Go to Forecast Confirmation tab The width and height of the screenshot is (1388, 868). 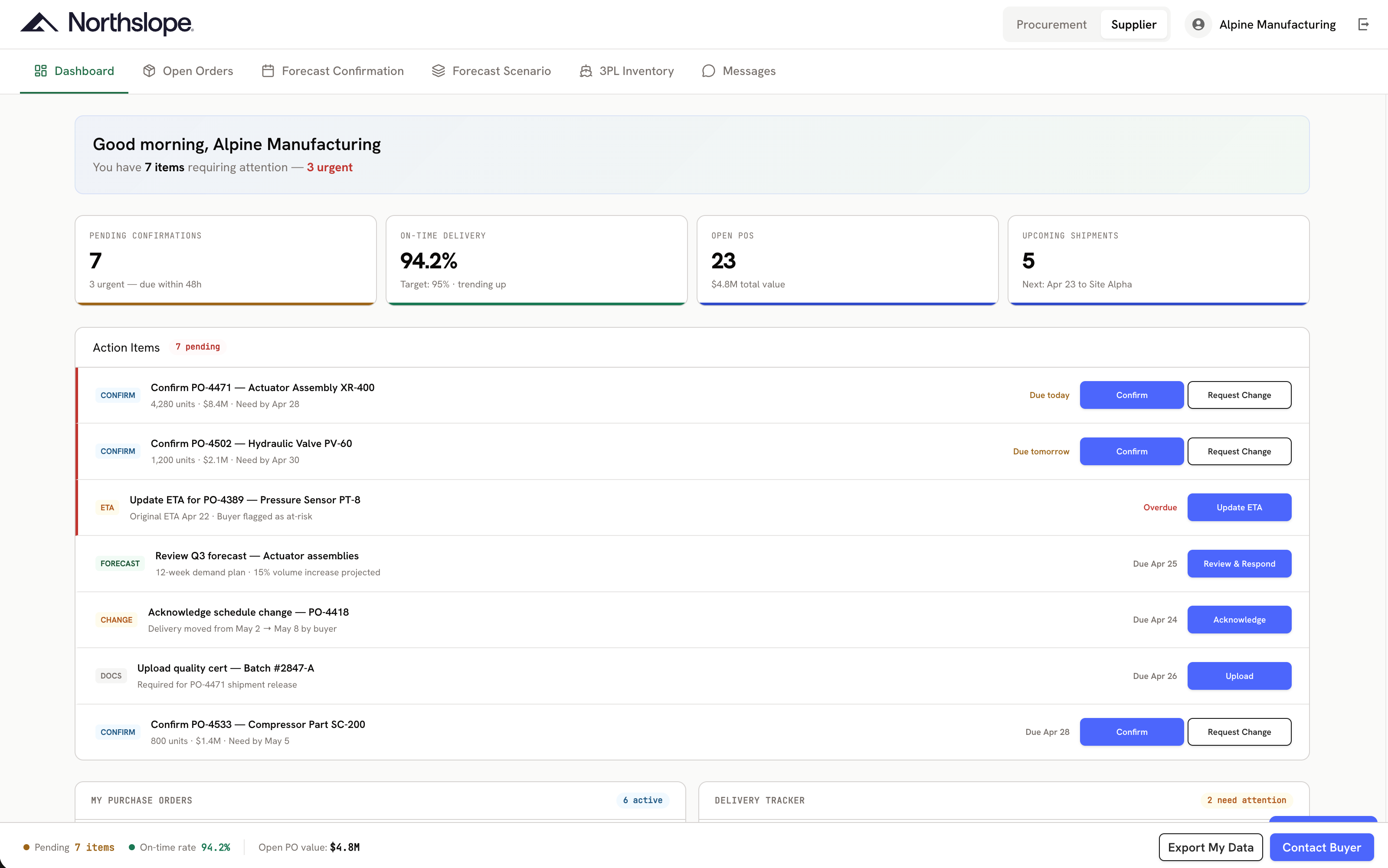click(333, 71)
